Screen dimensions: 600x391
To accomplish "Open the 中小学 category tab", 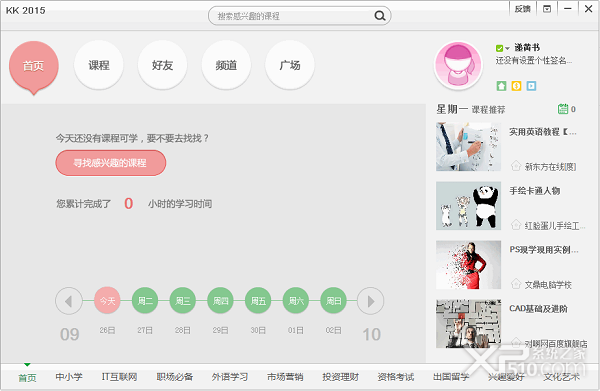I will coord(69,377).
